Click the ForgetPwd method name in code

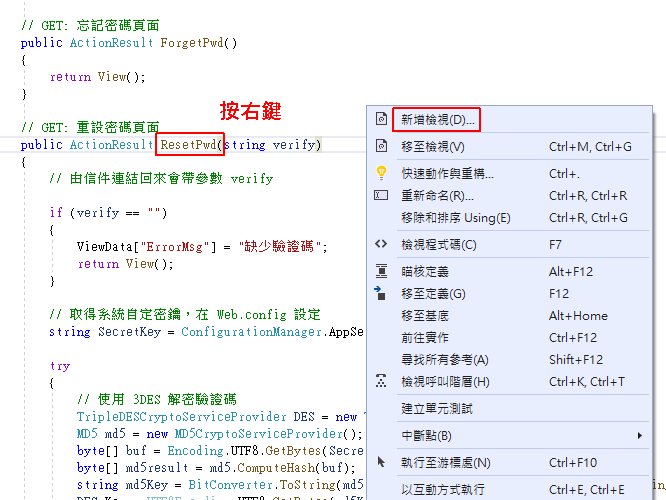click(x=196, y=43)
